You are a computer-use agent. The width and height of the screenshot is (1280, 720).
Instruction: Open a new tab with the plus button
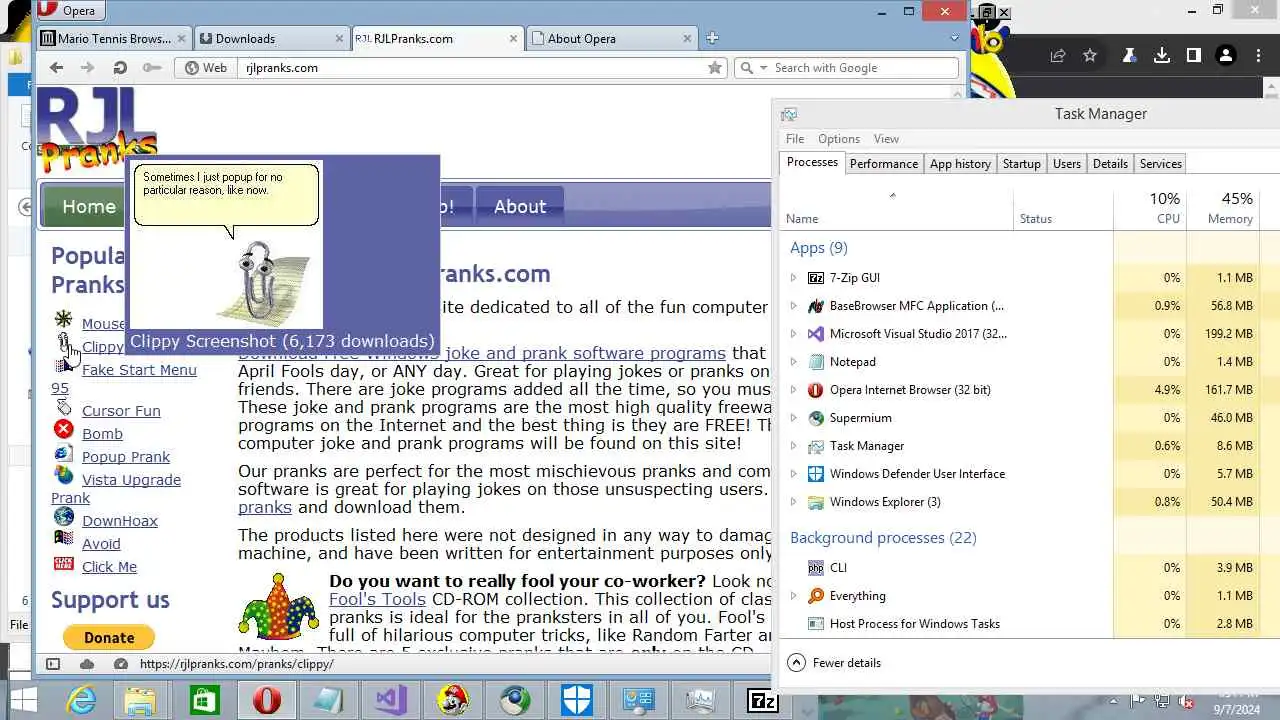click(712, 38)
